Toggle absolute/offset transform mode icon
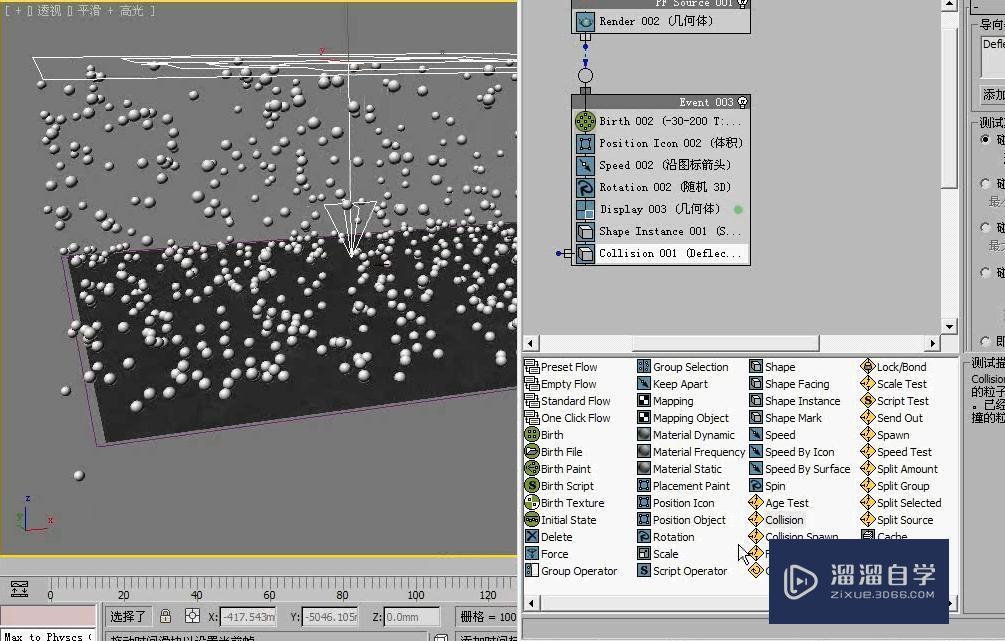 point(192,617)
